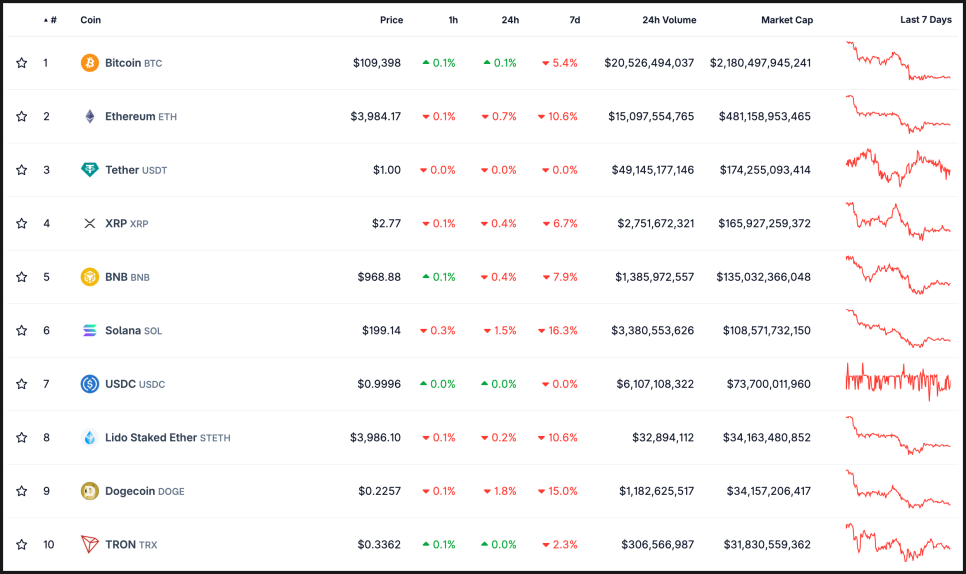966x574 pixels.
Task: Click Lido Staked Ether volume $32,894,112
Action: [x=663, y=438]
